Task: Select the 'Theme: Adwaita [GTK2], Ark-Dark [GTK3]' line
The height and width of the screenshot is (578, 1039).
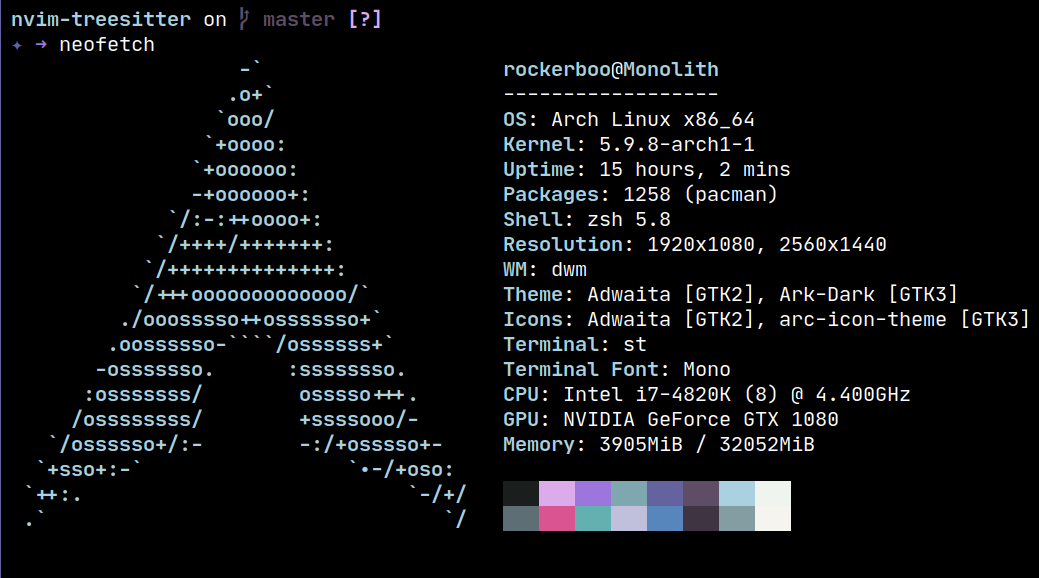Action: (x=730, y=294)
